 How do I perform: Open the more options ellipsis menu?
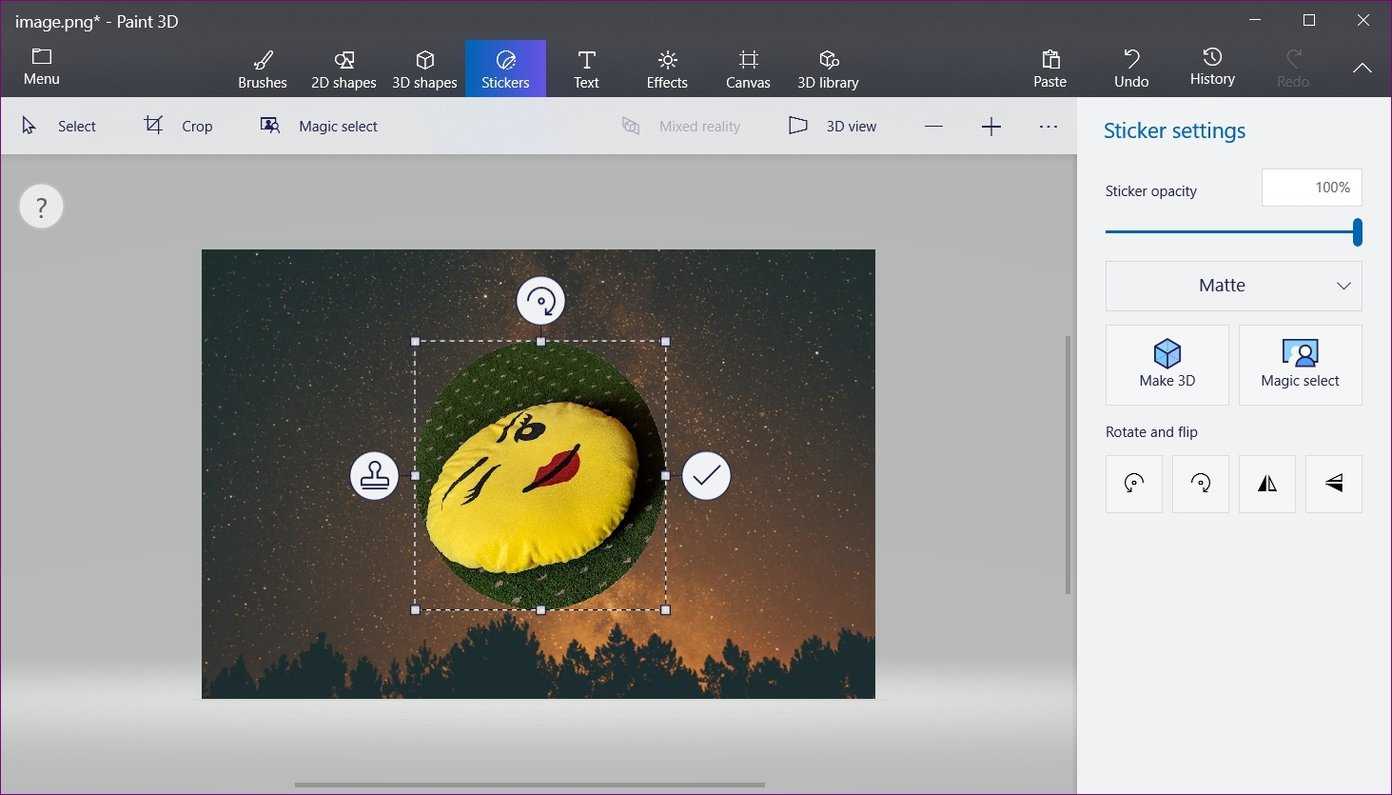pos(1048,126)
